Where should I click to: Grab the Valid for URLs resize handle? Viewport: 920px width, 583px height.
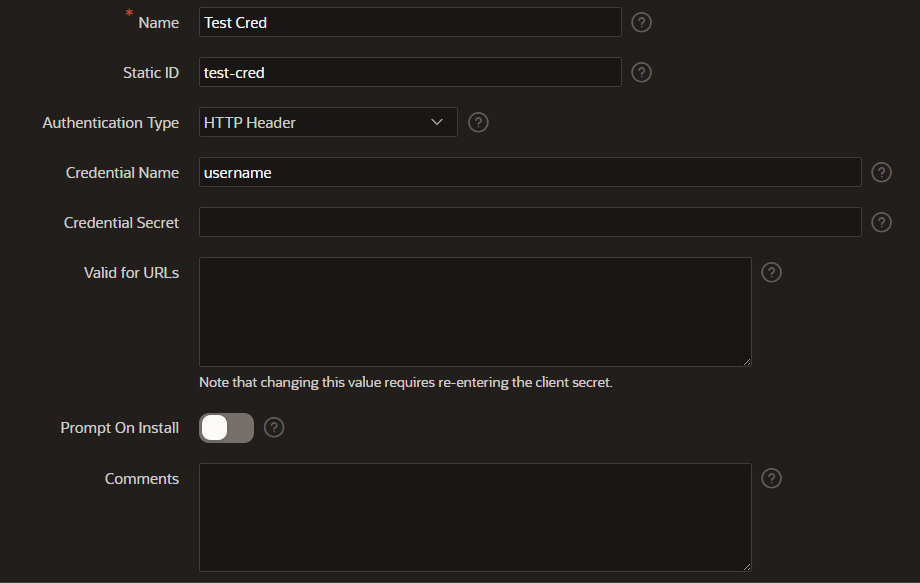(x=747, y=362)
